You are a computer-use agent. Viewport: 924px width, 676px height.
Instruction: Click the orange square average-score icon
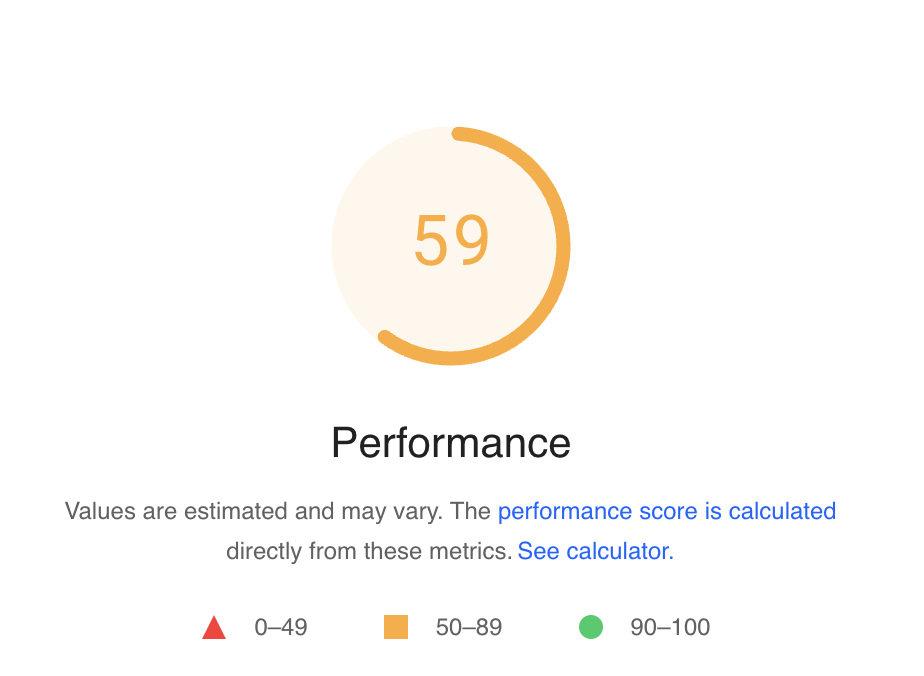point(395,627)
